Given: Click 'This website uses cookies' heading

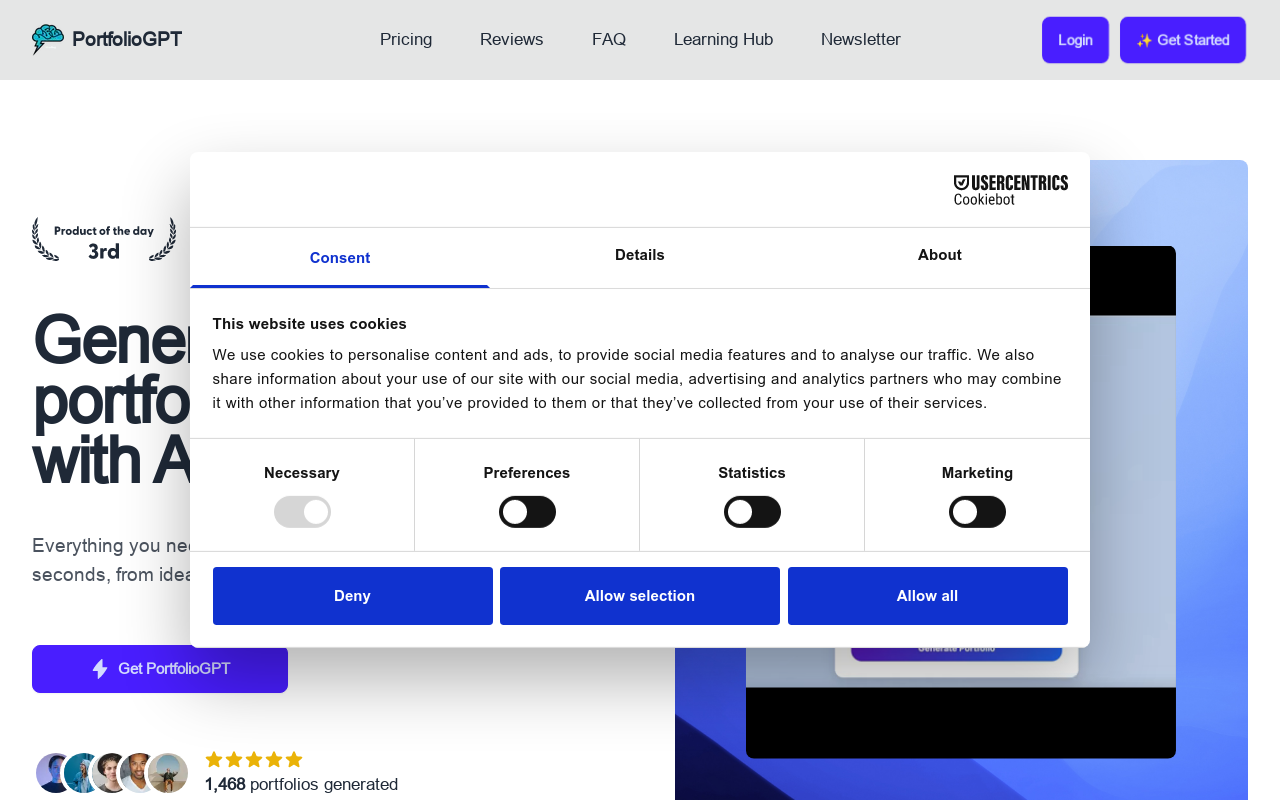Looking at the screenshot, I should pos(310,324).
